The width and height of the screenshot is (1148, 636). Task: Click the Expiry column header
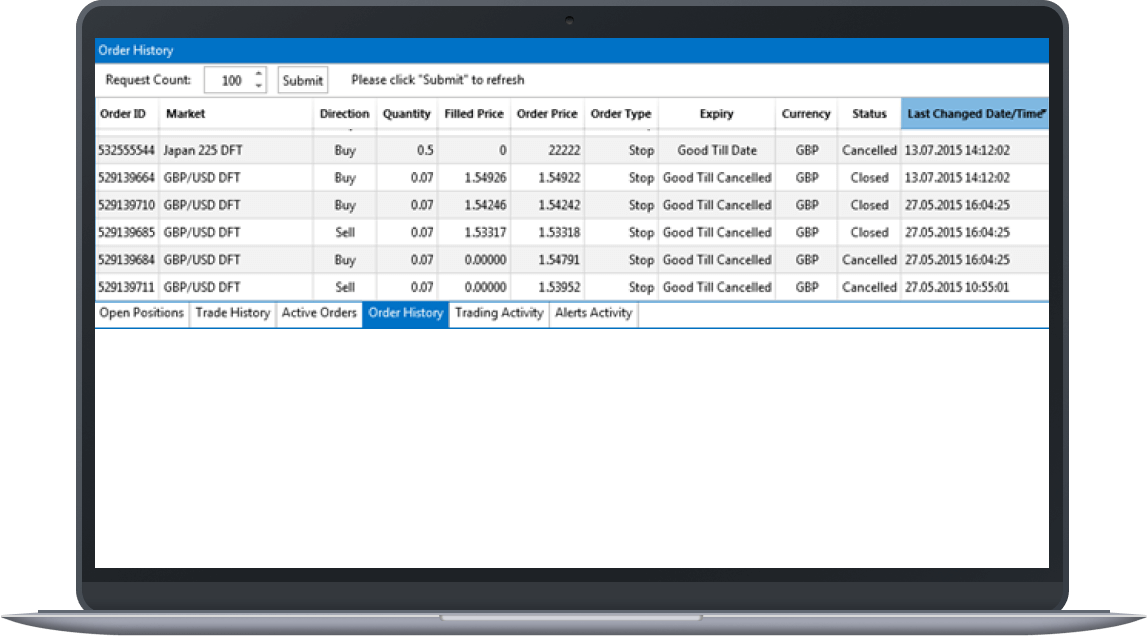click(x=716, y=114)
